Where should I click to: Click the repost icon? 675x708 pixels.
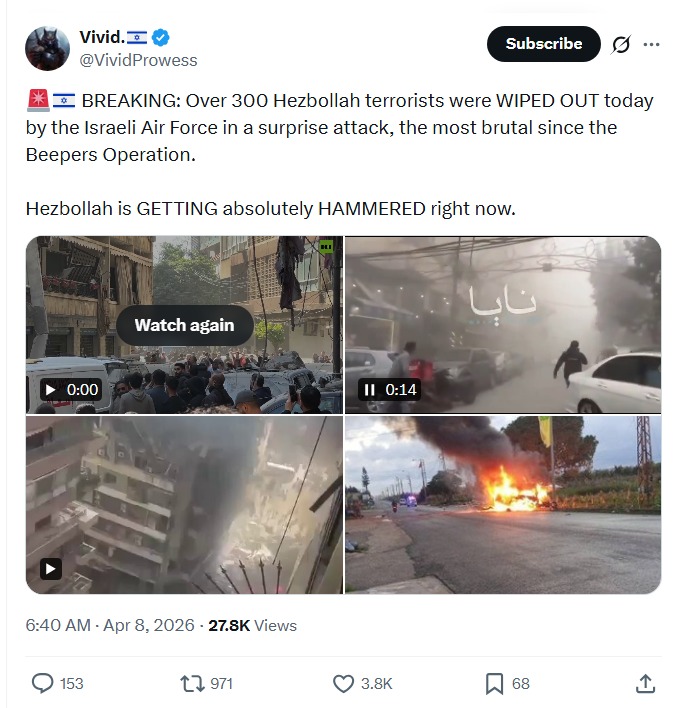click(193, 684)
